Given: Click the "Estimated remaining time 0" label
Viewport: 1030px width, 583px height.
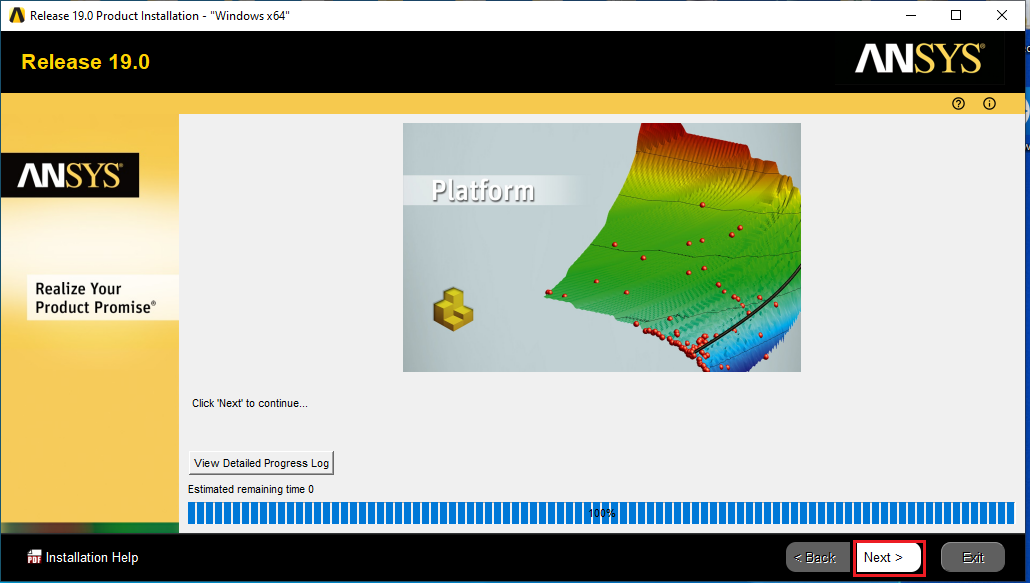Looking at the screenshot, I should [251, 489].
